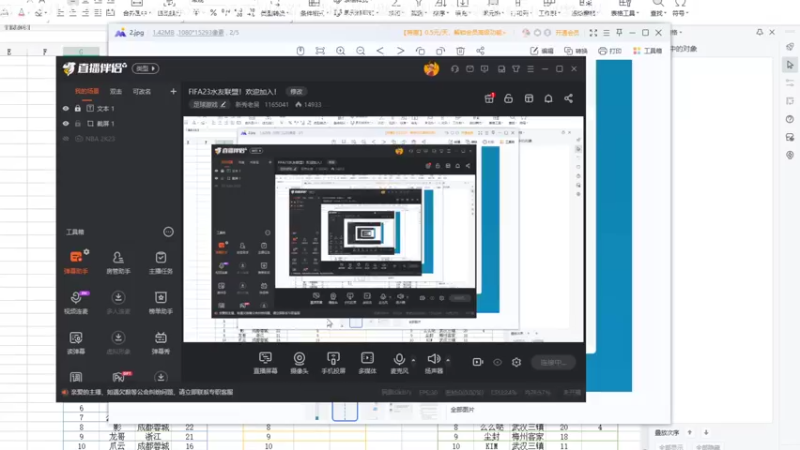Open the layout icon beside the bell
800x450 pixels.
tap(529, 98)
